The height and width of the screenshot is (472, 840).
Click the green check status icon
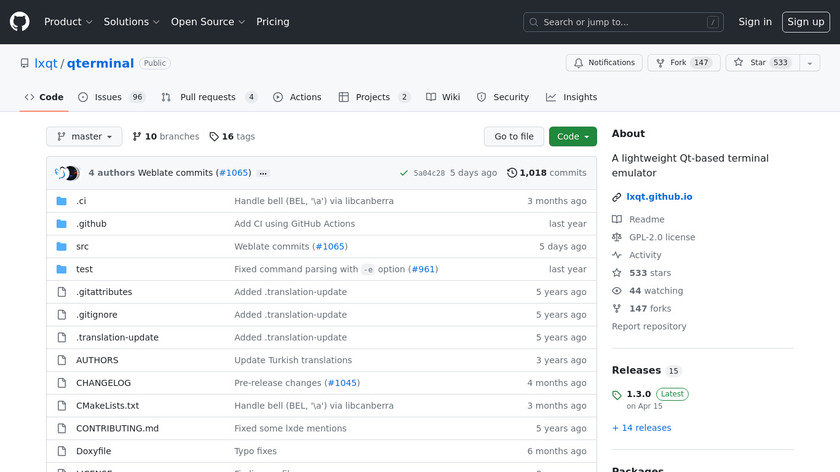[403, 173]
